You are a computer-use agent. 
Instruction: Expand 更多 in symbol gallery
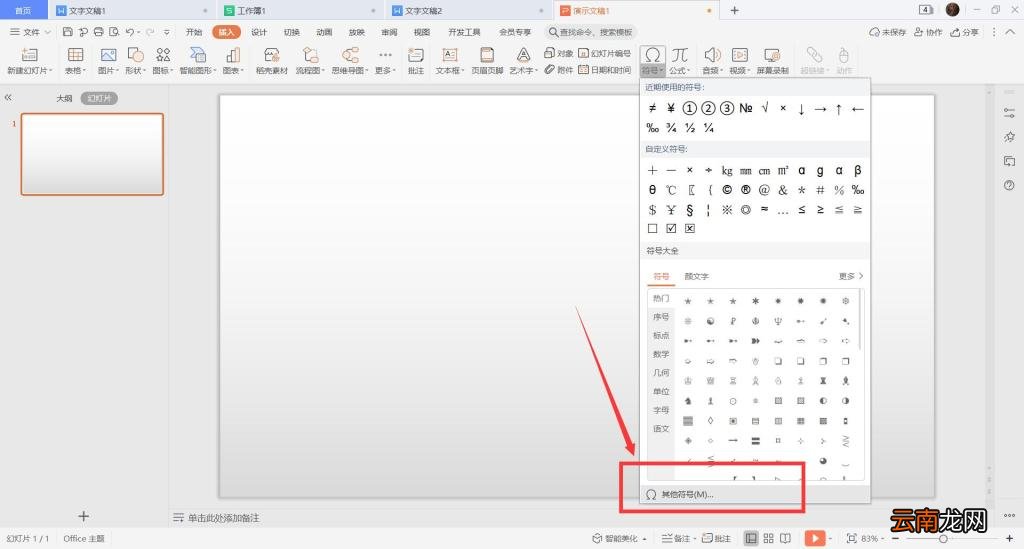pos(851,276)
